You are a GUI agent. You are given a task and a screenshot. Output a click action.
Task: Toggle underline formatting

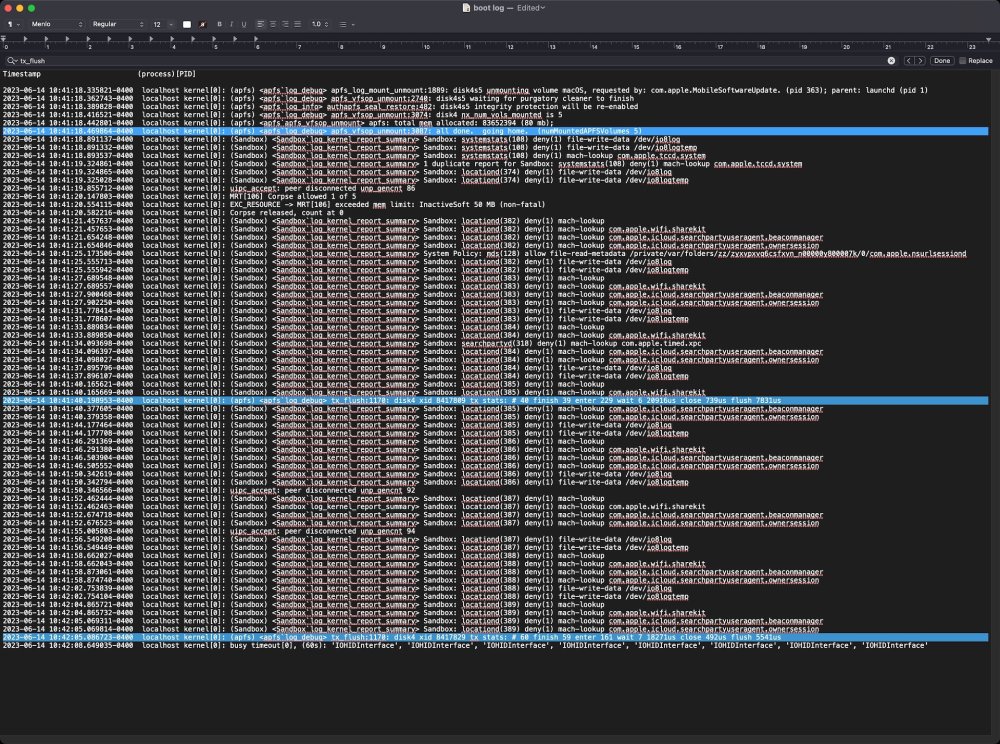coord(244,24)
